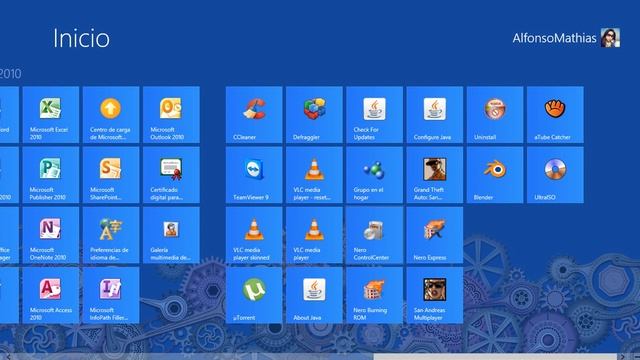Open the plain VLC media player tile
The width and height of the screenshot is (640, 360).
point(314,235)
